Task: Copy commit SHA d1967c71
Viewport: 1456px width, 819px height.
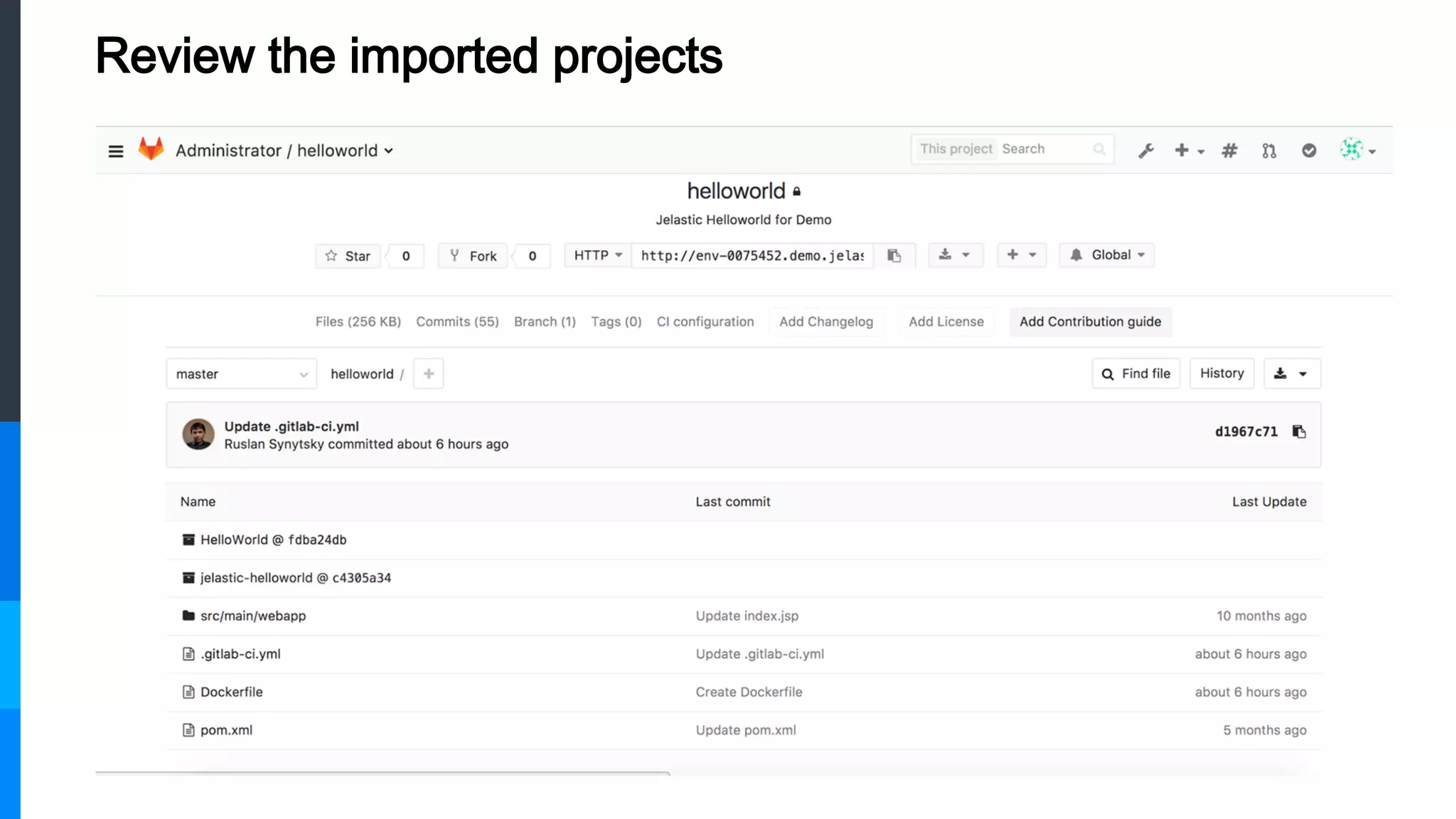Action: point(1299,432)
